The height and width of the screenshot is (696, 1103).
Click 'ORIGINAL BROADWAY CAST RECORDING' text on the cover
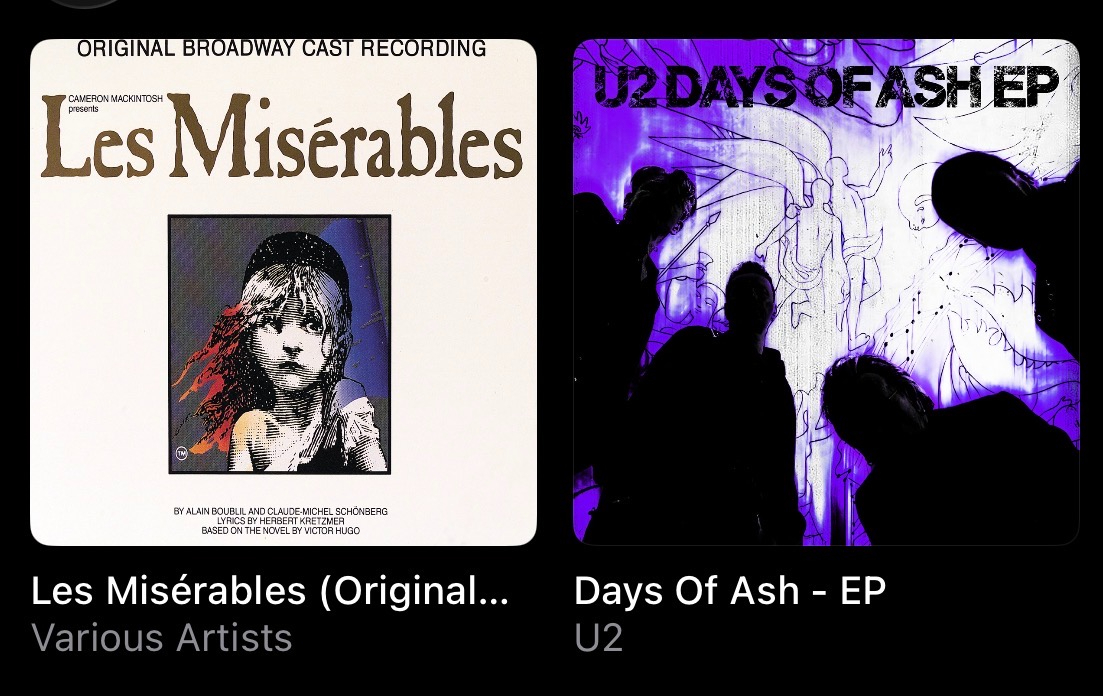tap(281, 49)
